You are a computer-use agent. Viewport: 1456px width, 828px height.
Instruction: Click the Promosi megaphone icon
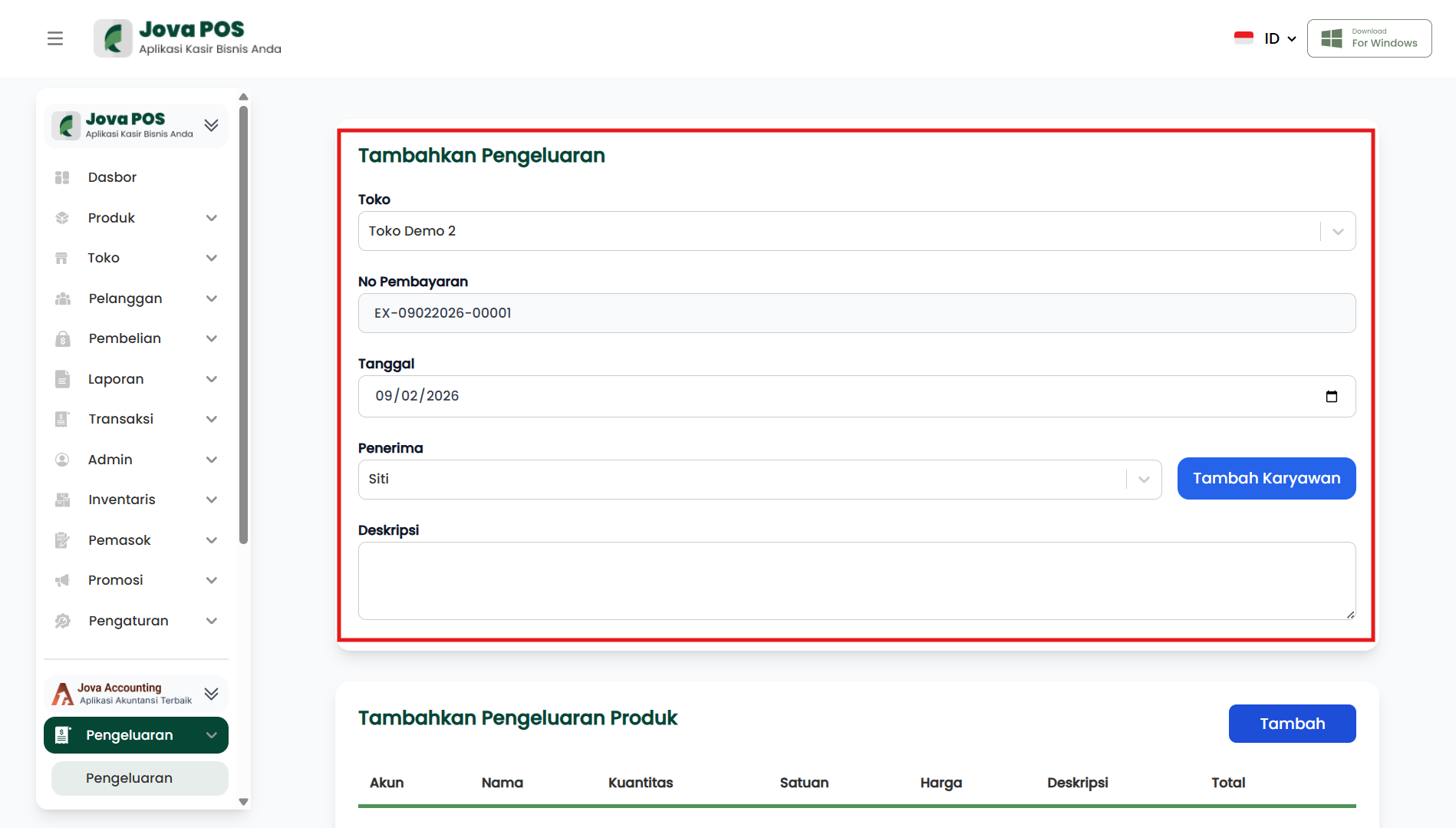click(x=62, y=580)
